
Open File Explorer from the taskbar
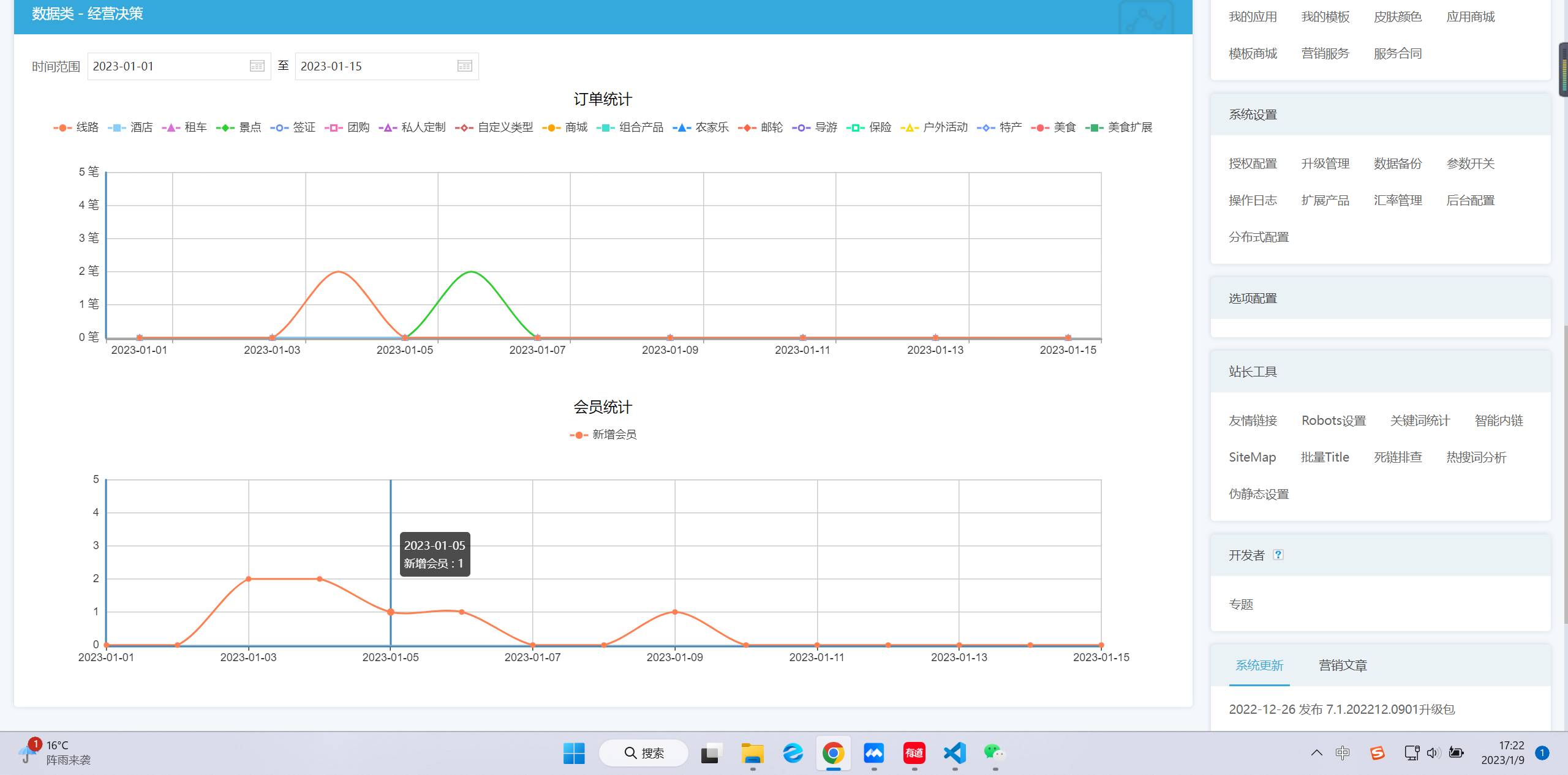coord(753,753)
